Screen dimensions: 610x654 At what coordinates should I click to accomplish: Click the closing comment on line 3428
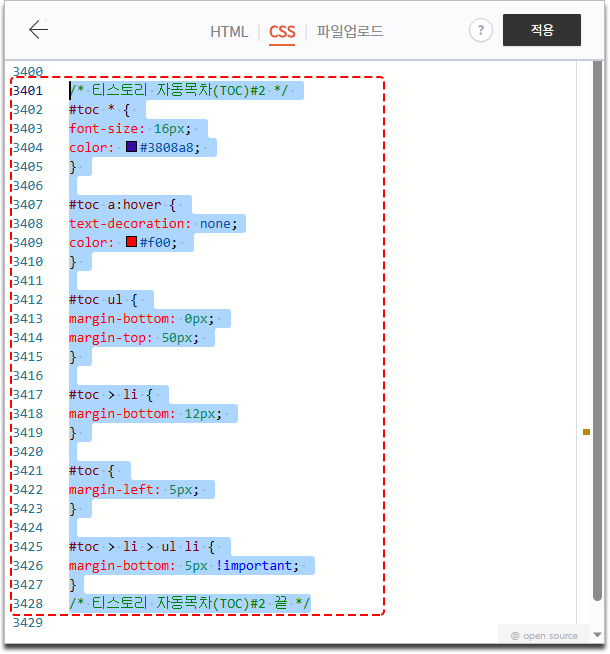(189, 604)
